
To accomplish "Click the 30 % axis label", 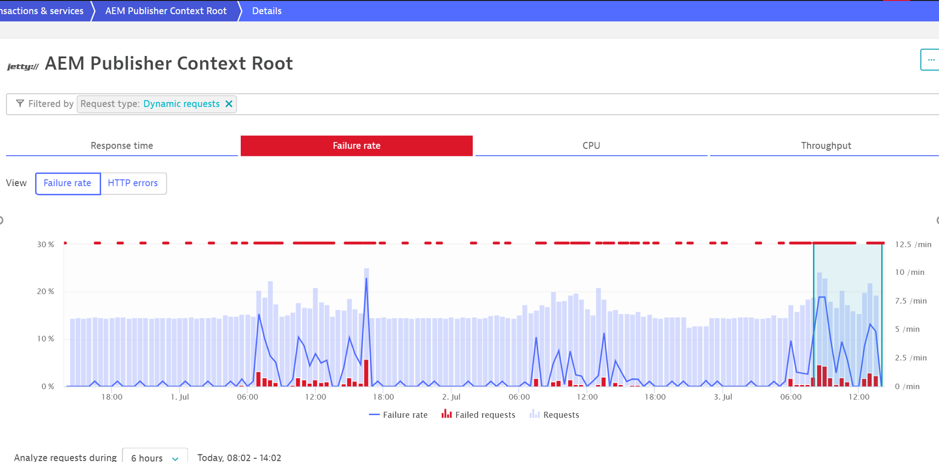I will tap(47, 244).
